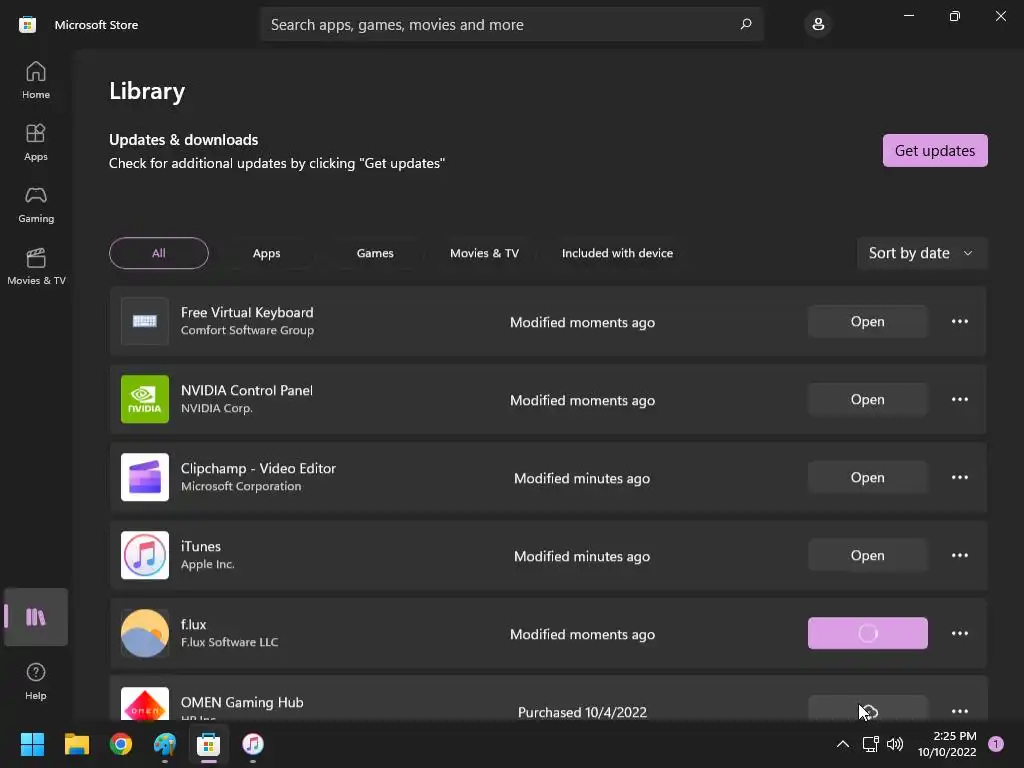Click the f.lux title text
Screen dimensions: 1024x768
click(x=193, y=624)
